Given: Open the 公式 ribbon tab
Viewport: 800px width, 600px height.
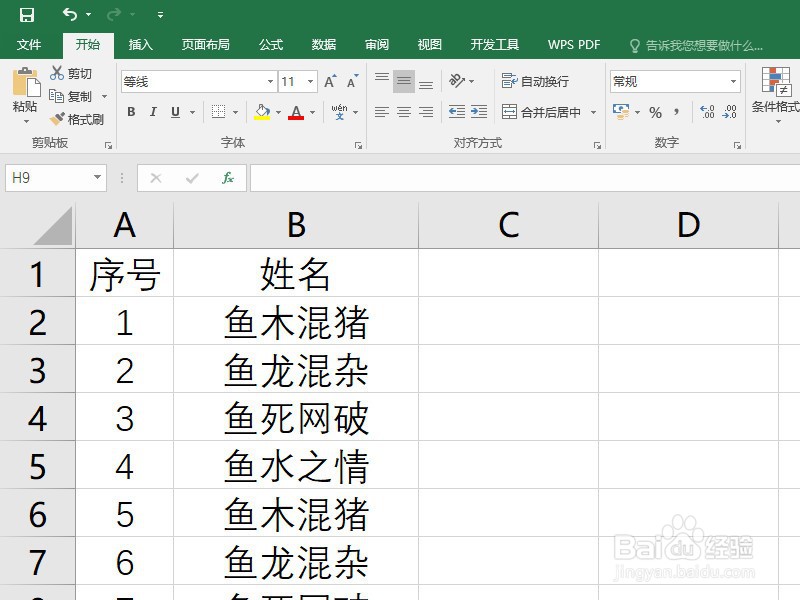Looking at the screenshot, I should [270, 44].
